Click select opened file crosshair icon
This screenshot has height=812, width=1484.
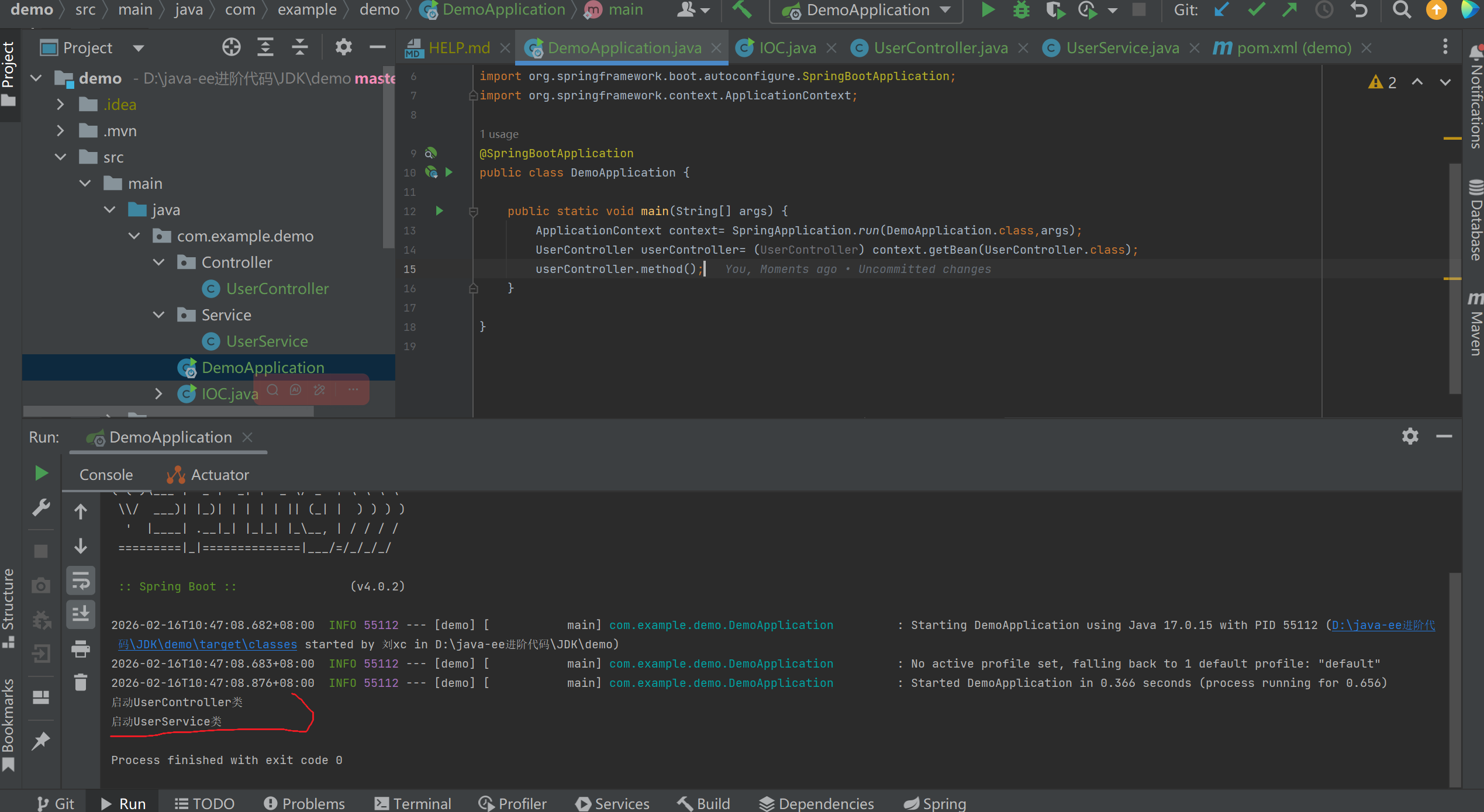click(232, 47)
